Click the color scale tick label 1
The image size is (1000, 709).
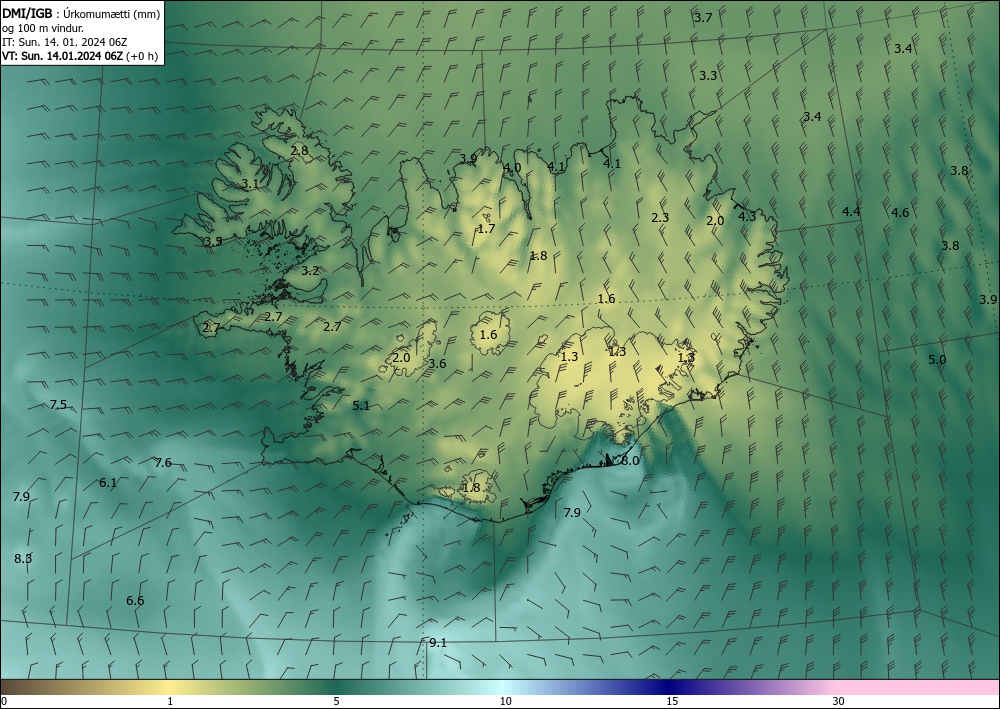pos(170,701)
